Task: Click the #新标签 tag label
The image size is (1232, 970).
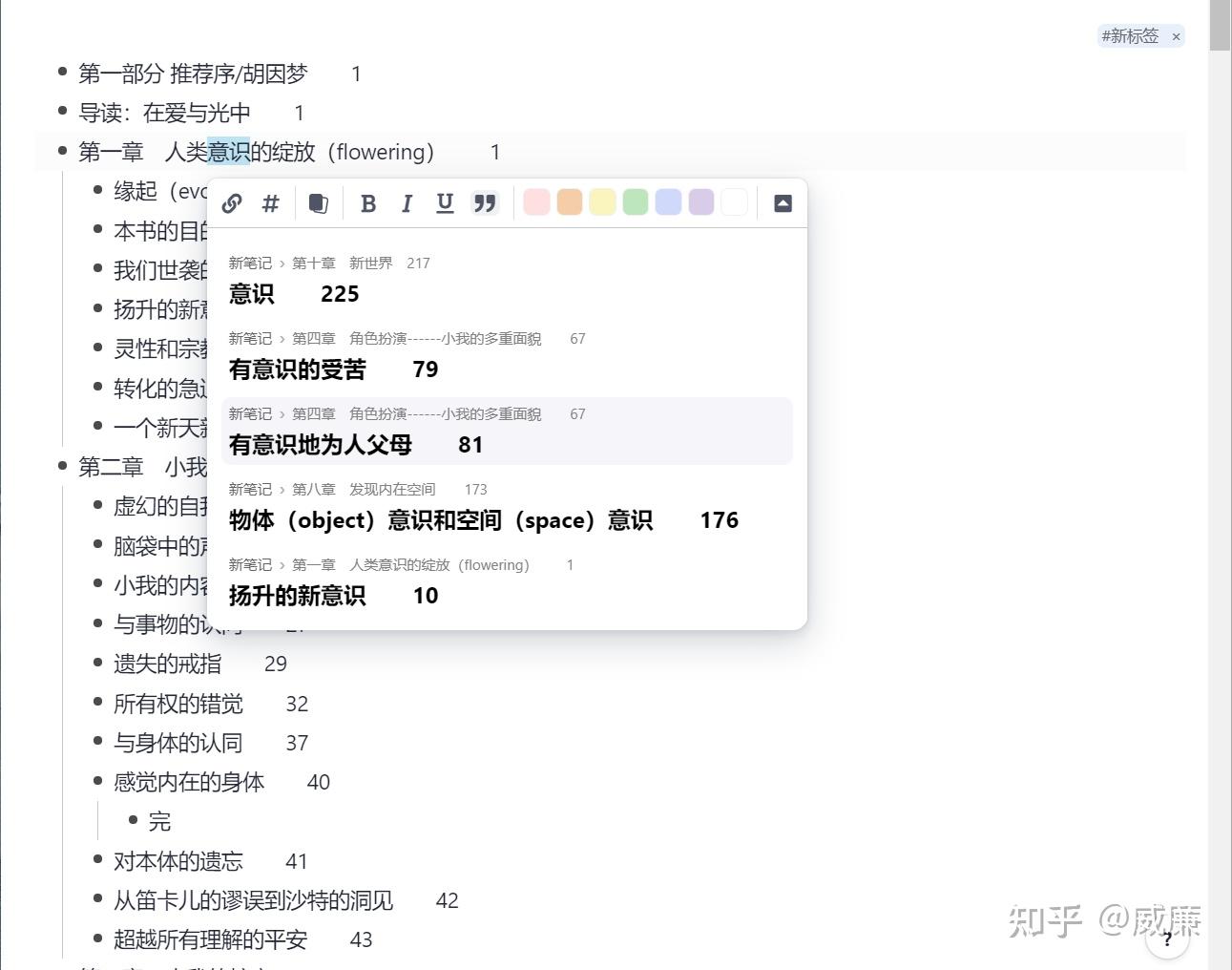Action: 1130,36
